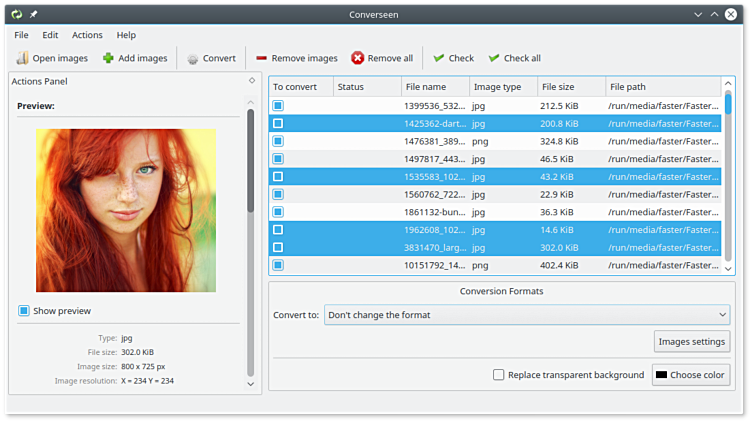Image resolution: width=752 pixels, height=423 pixels.
Task: Click the Remove images minus icon
Action: tap(261, 58)
